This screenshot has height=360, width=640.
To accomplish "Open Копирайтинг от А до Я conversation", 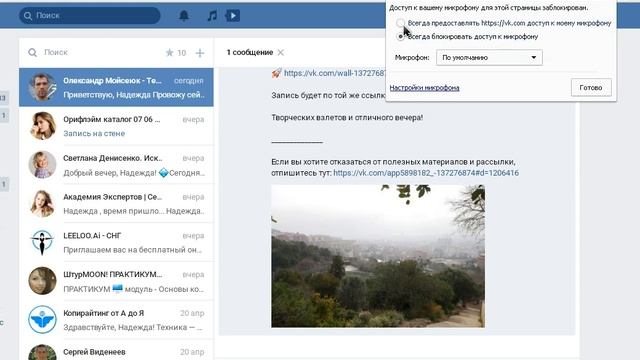I will pos(116,320).
